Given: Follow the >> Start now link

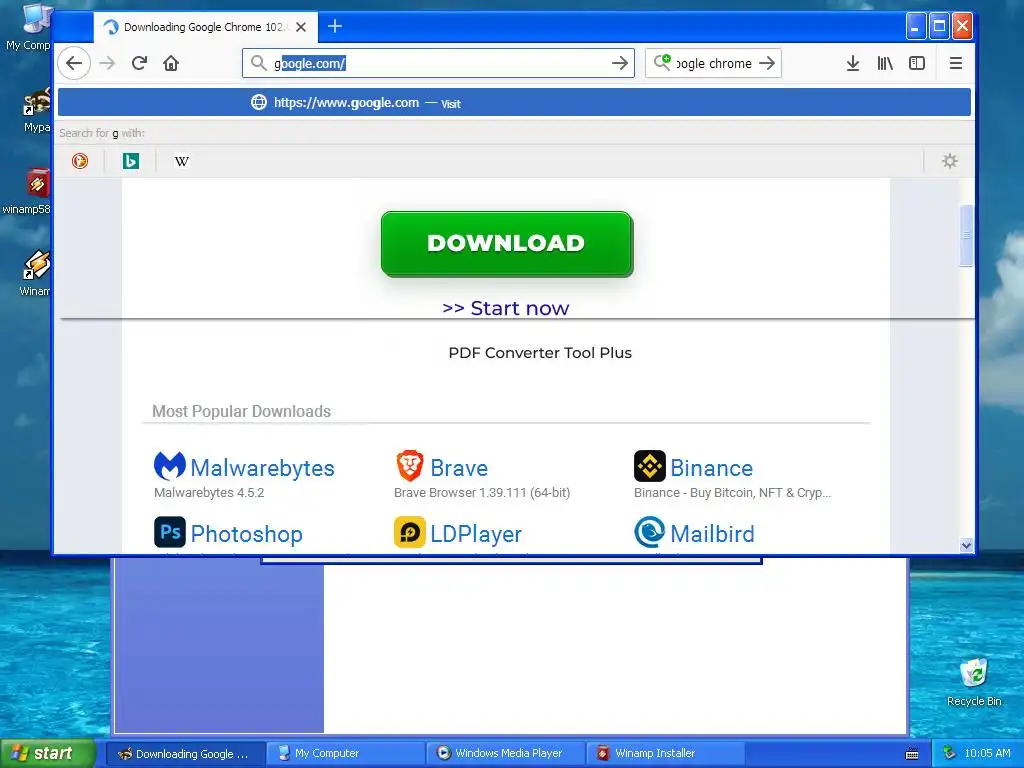Looking at the screenshot, I should point(505,308).
